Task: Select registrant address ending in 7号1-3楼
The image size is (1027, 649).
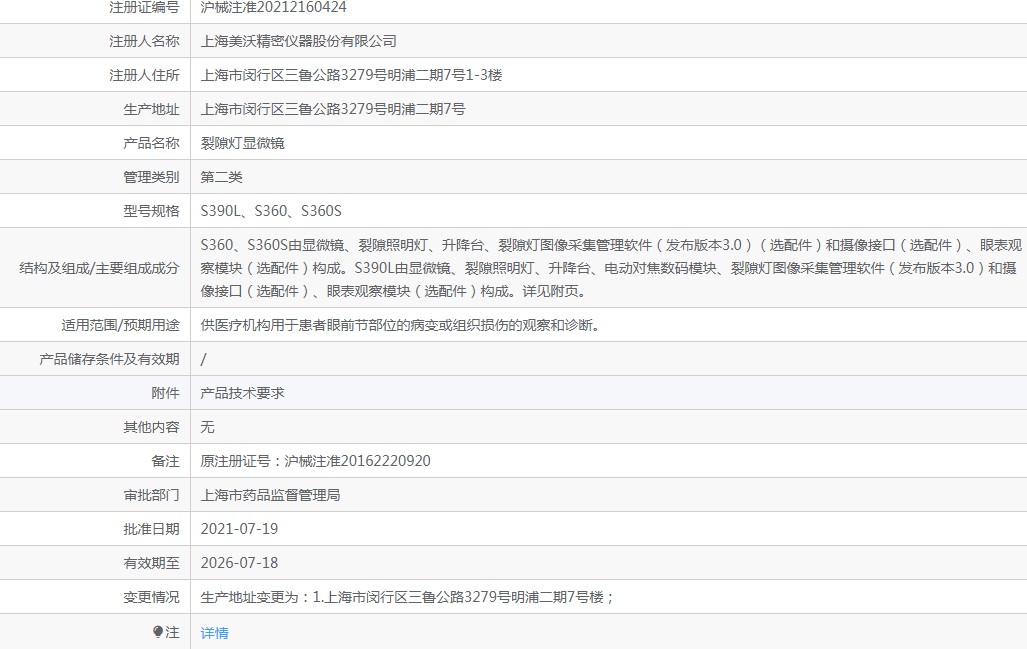Action: click(351, 75)
